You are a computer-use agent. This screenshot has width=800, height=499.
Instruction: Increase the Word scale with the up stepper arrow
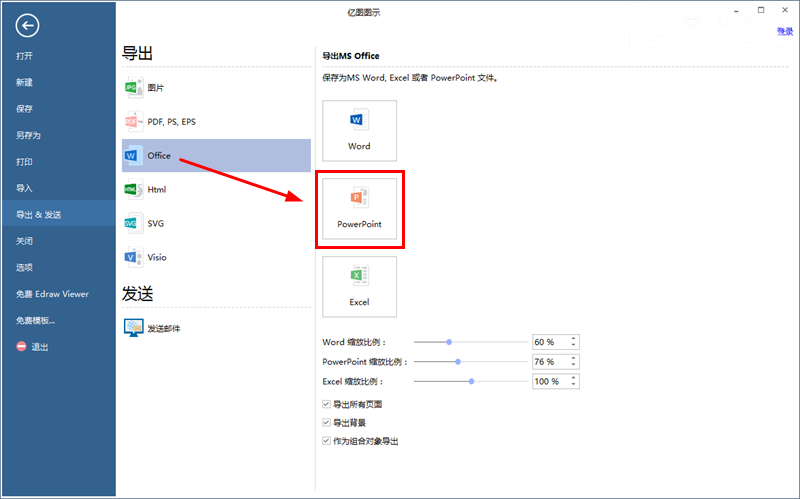point(573,338)
